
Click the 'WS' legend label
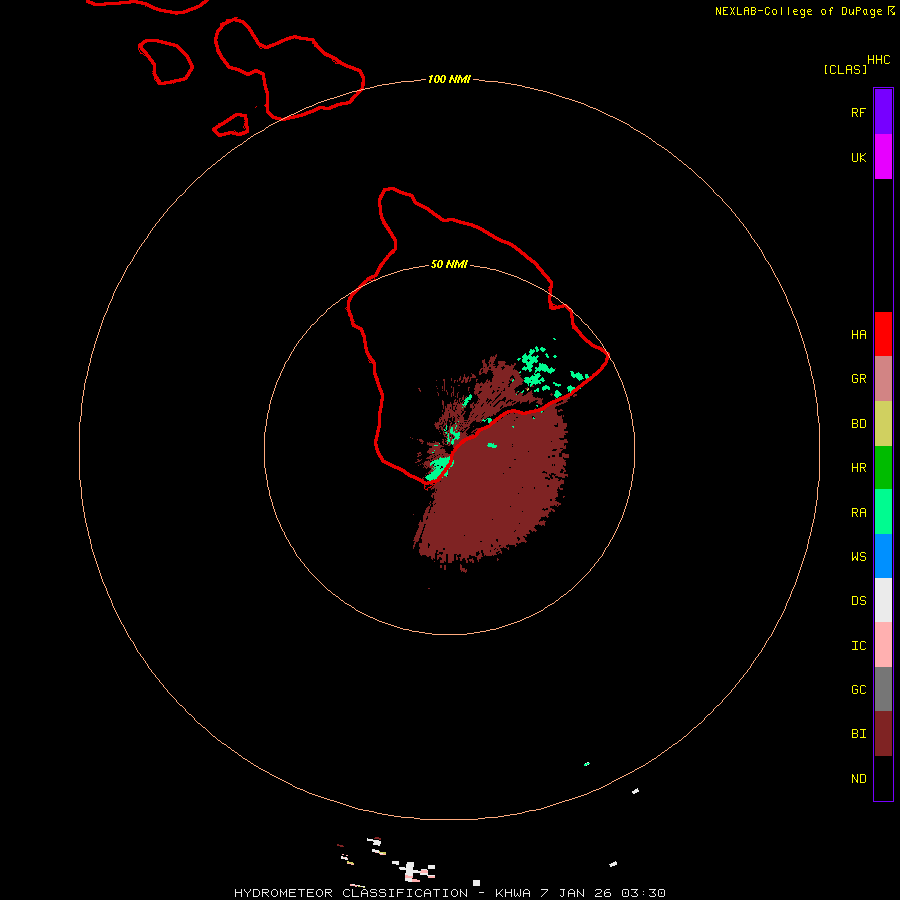(858, 556)
